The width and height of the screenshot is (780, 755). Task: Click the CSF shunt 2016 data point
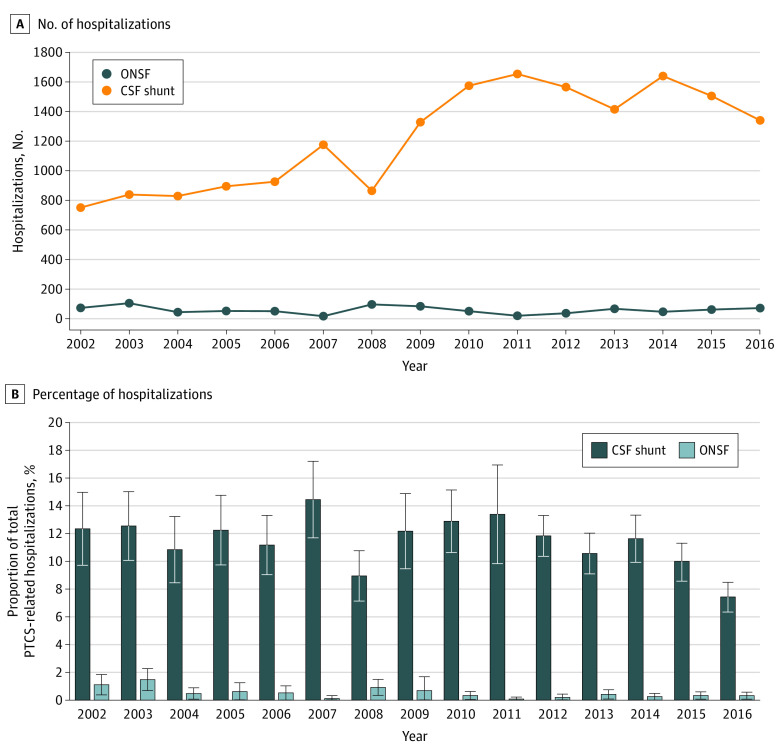point(760,120)
